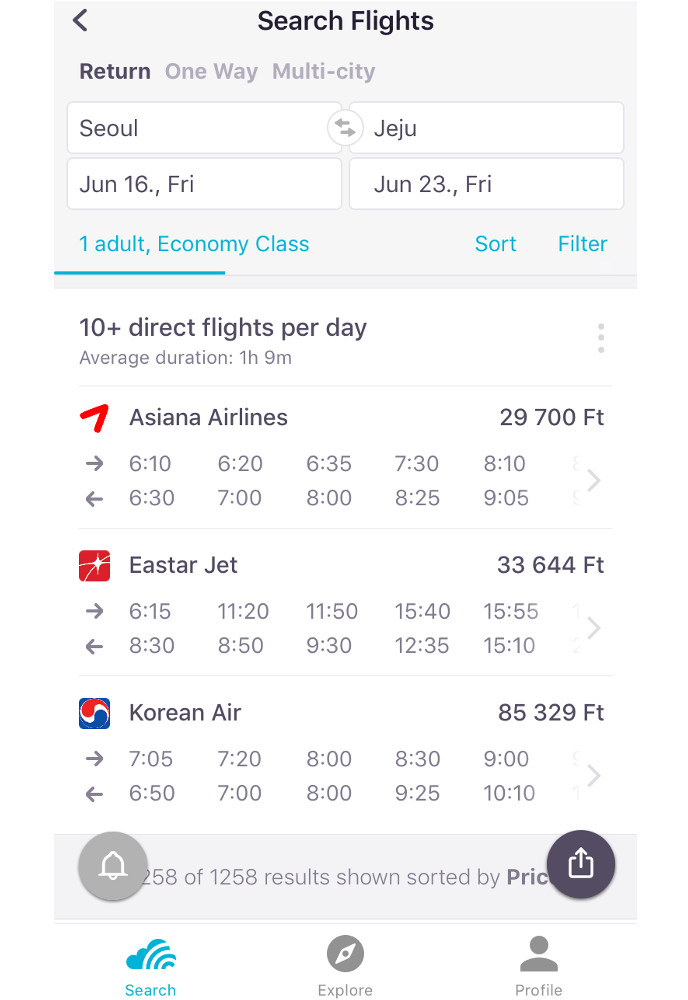Expand Asiana Airlines flight times chevron
Image resolution: width=688 pixels, height=1000 pixels.
[x=594, y=480]
